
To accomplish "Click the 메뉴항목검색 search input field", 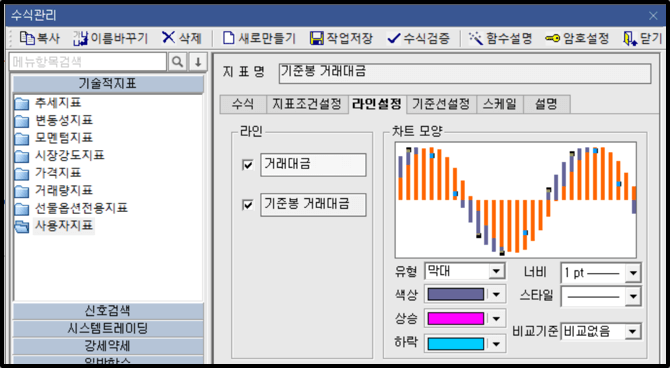I will coord(88,62).
